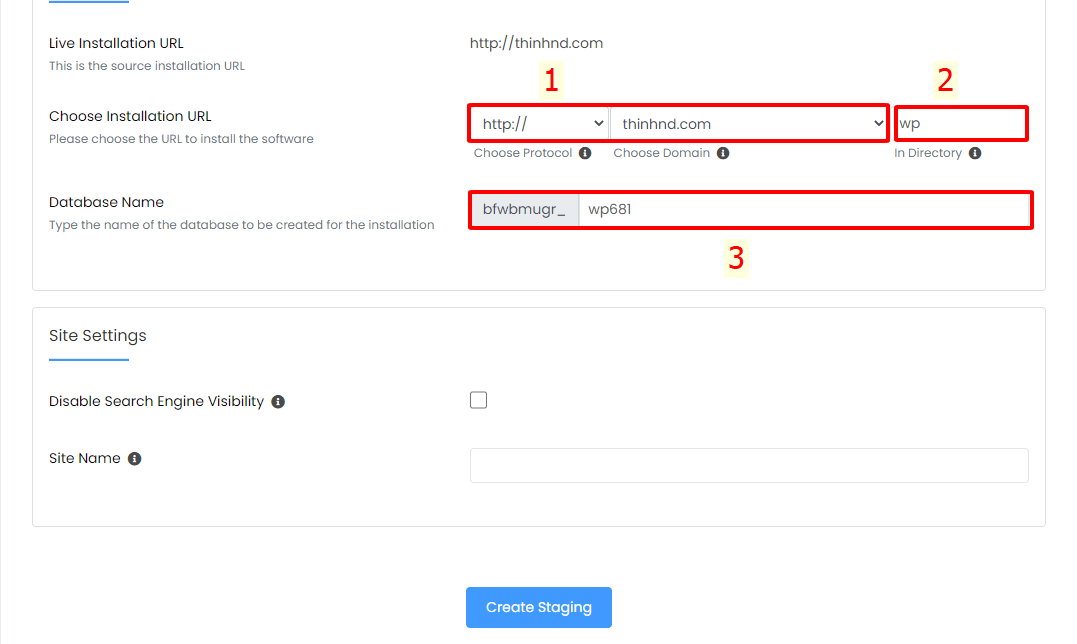
Task: Click the Site Name info icon
Action: click(x=135, y=459)
